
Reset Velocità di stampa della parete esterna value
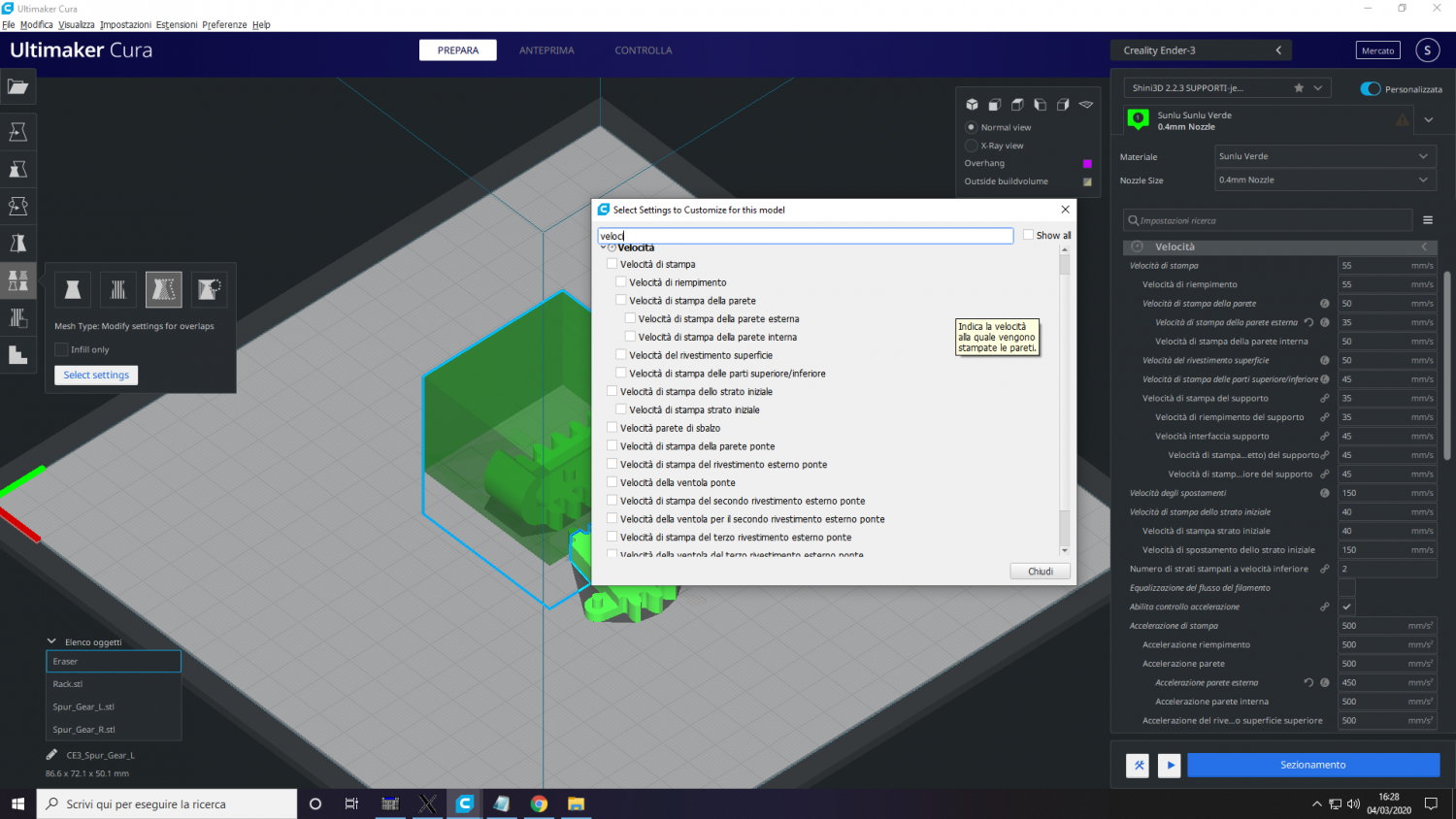click(1308, 322)
